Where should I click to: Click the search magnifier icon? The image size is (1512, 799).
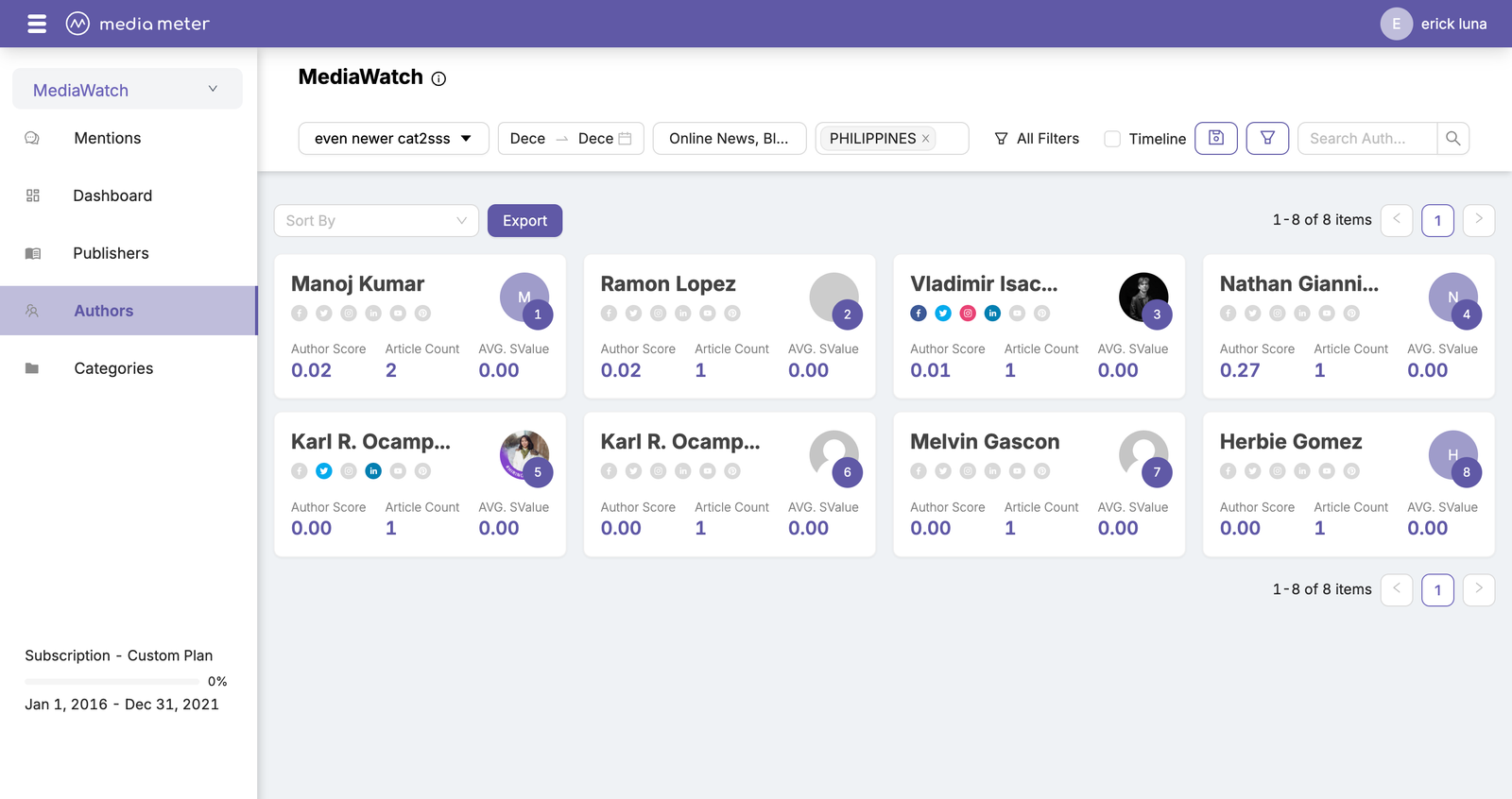click(1452, 138)
